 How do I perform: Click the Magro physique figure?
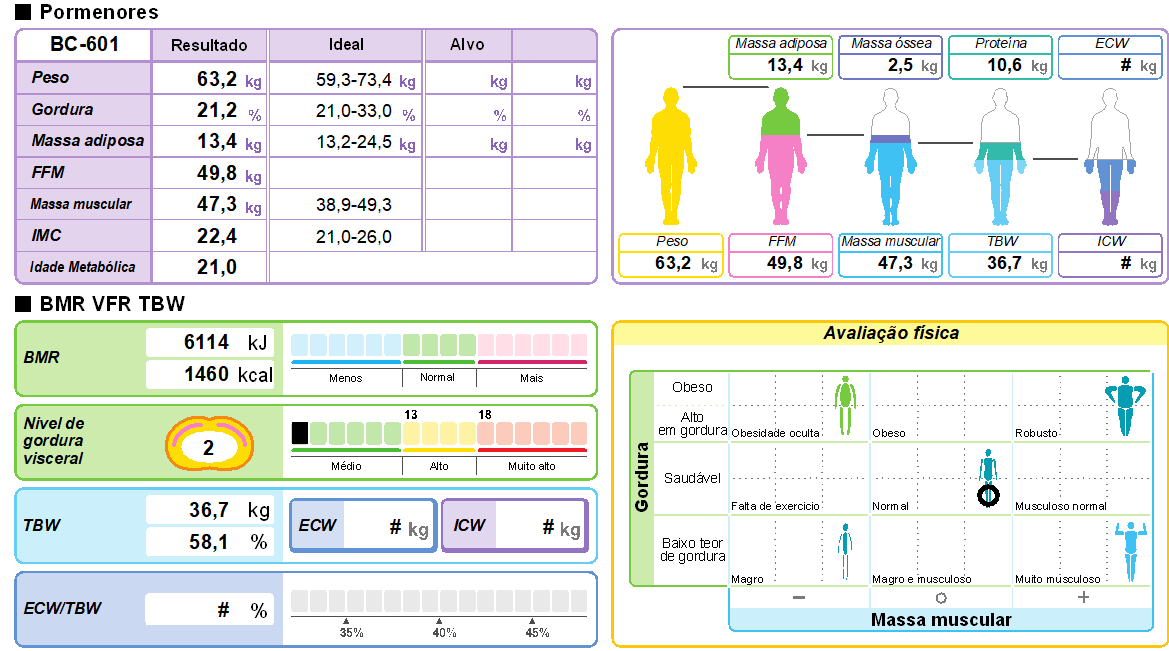tap(846, 550)
